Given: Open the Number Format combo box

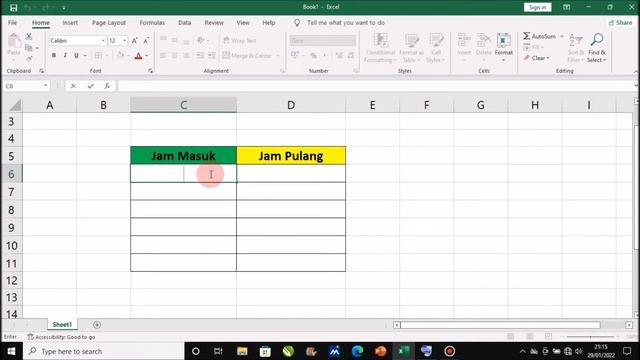Looking at the screenshot, I should tap(323, 40).
